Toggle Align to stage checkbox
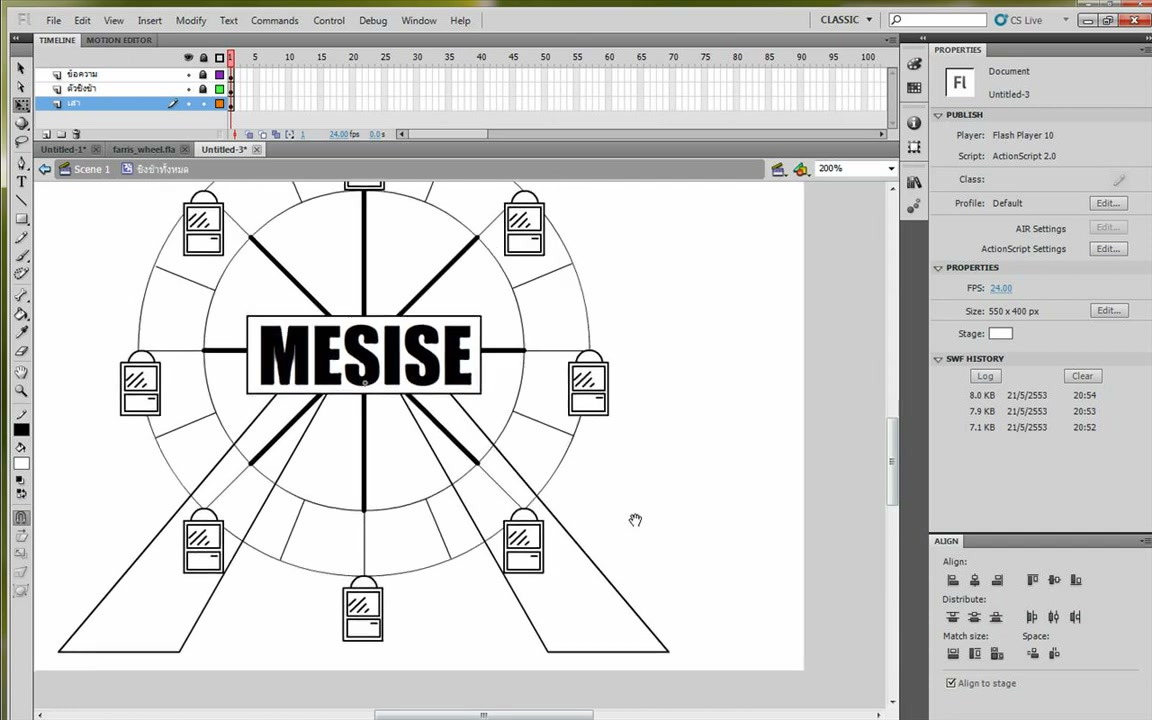Image resolution: width=1152 pixels, height=720 pixels. click(951, 683)
